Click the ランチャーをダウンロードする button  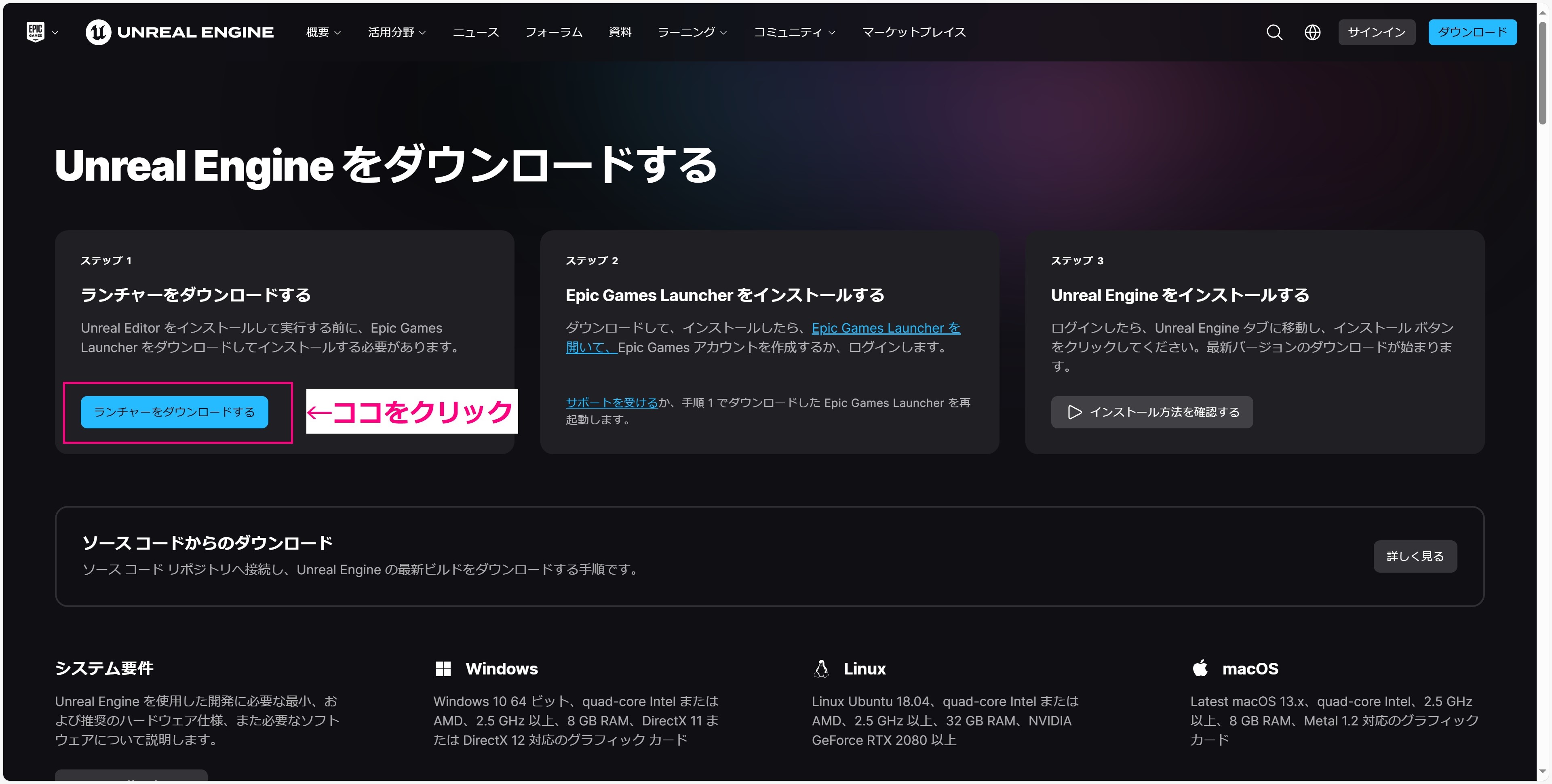(x=174, y=412)
